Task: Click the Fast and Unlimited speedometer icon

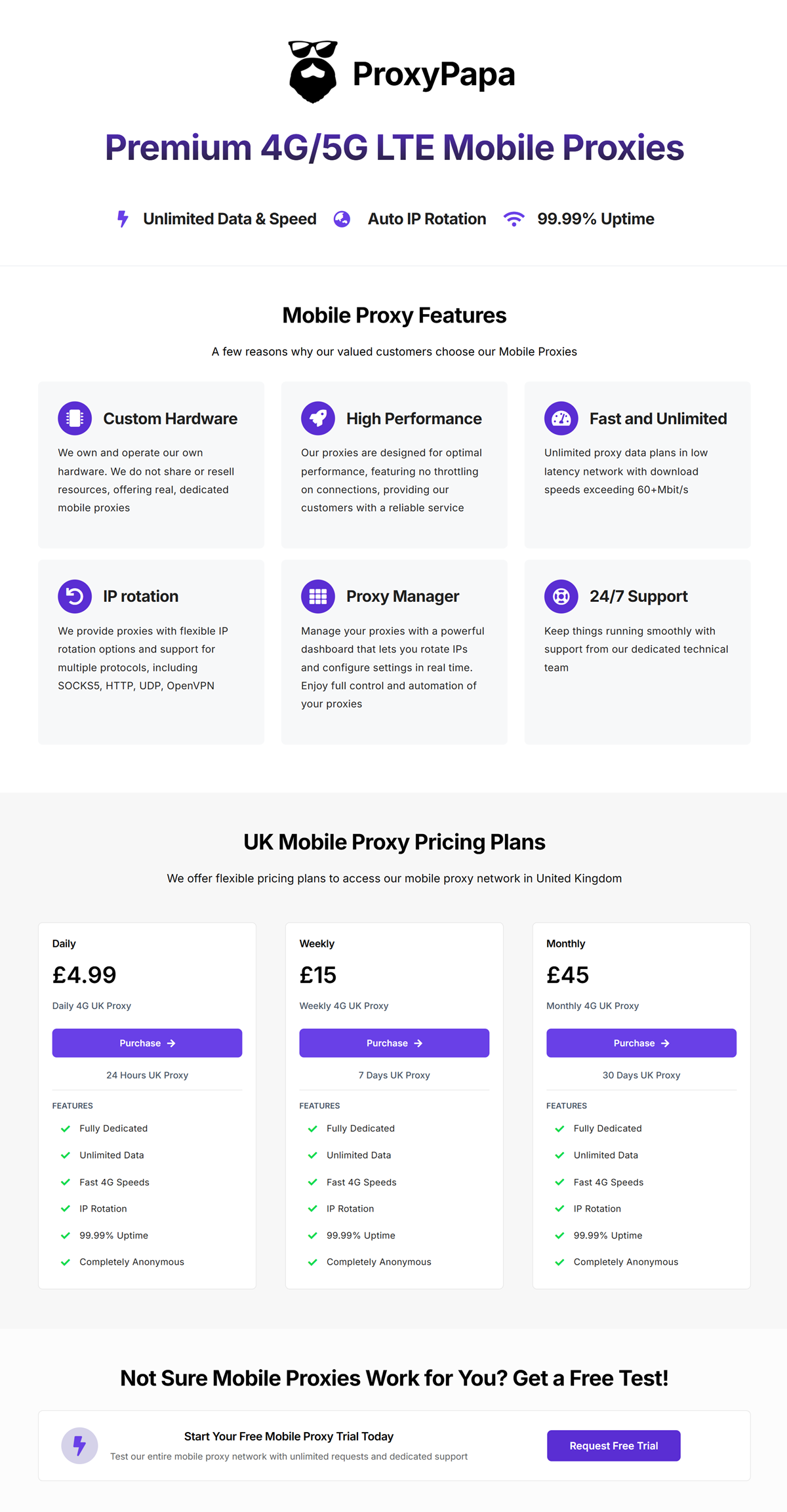Action: [x=561, y=418]
